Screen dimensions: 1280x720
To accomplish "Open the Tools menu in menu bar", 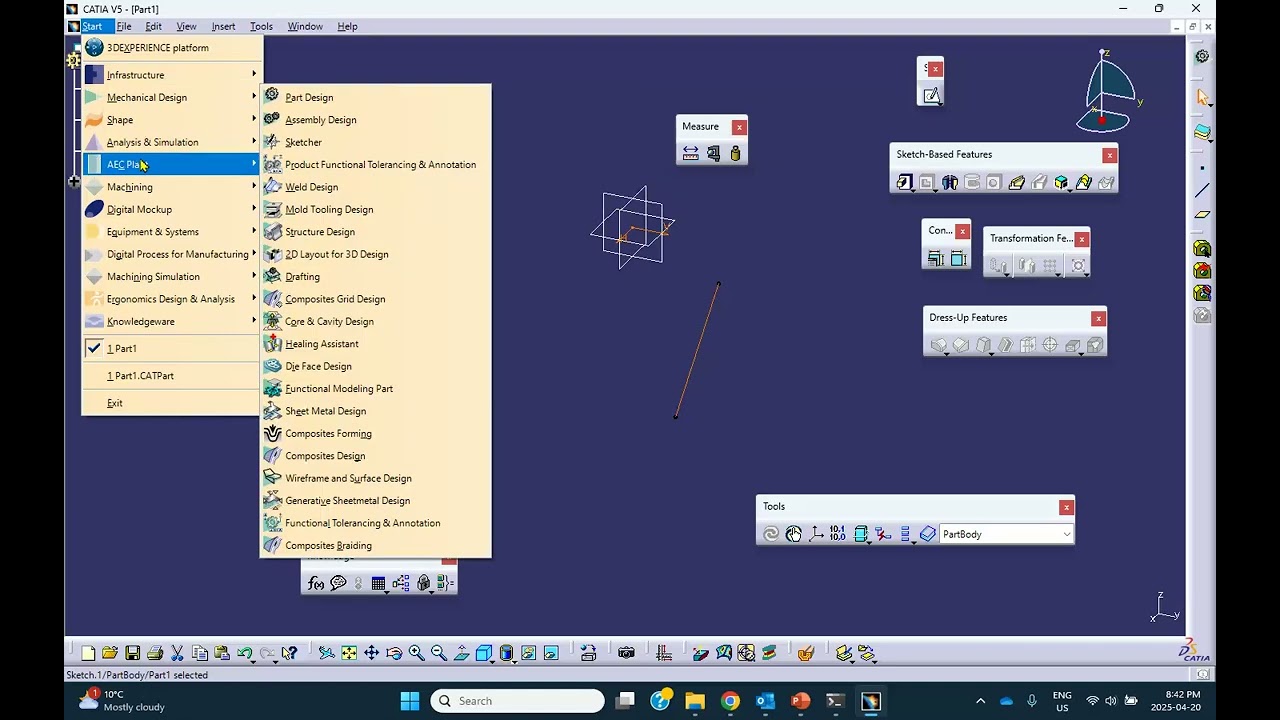I will [x=261, y=26].
